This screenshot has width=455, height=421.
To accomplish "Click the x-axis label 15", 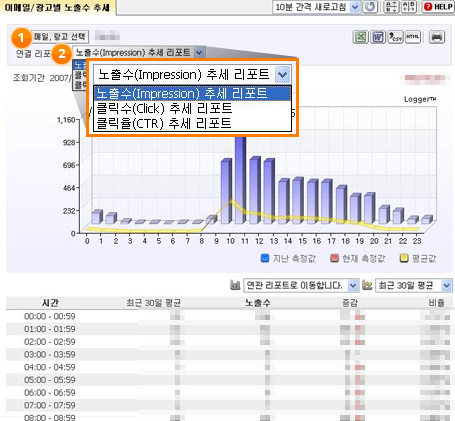I will coord(303,241).
